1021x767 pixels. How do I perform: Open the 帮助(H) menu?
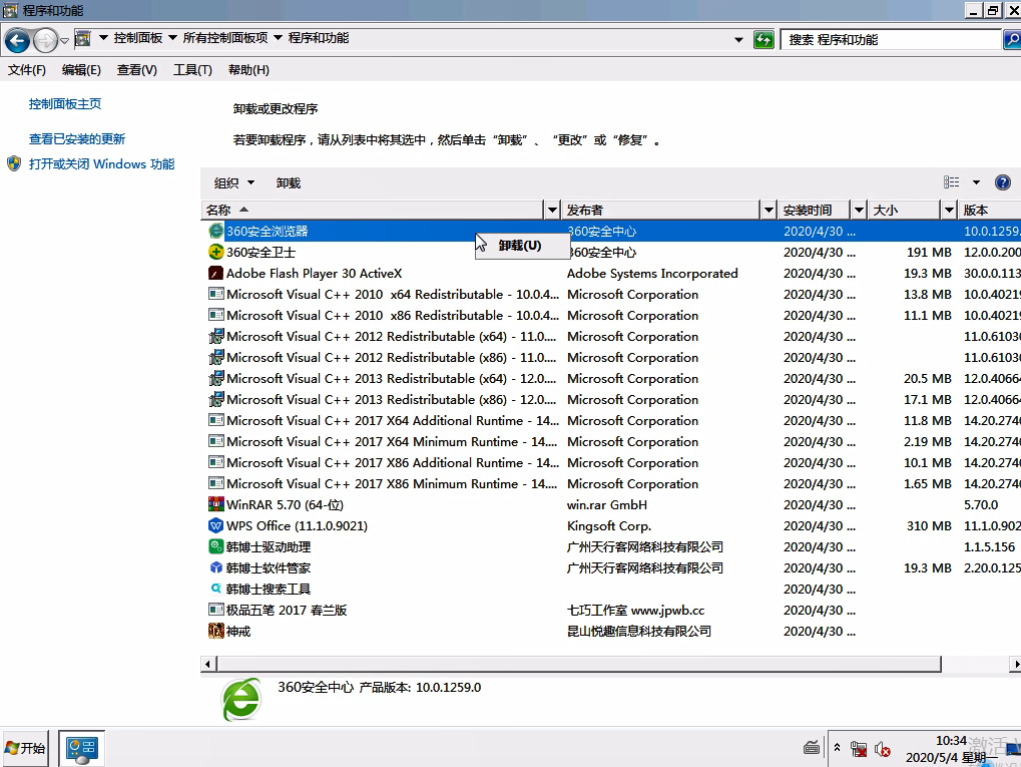(x=249, y=70)
